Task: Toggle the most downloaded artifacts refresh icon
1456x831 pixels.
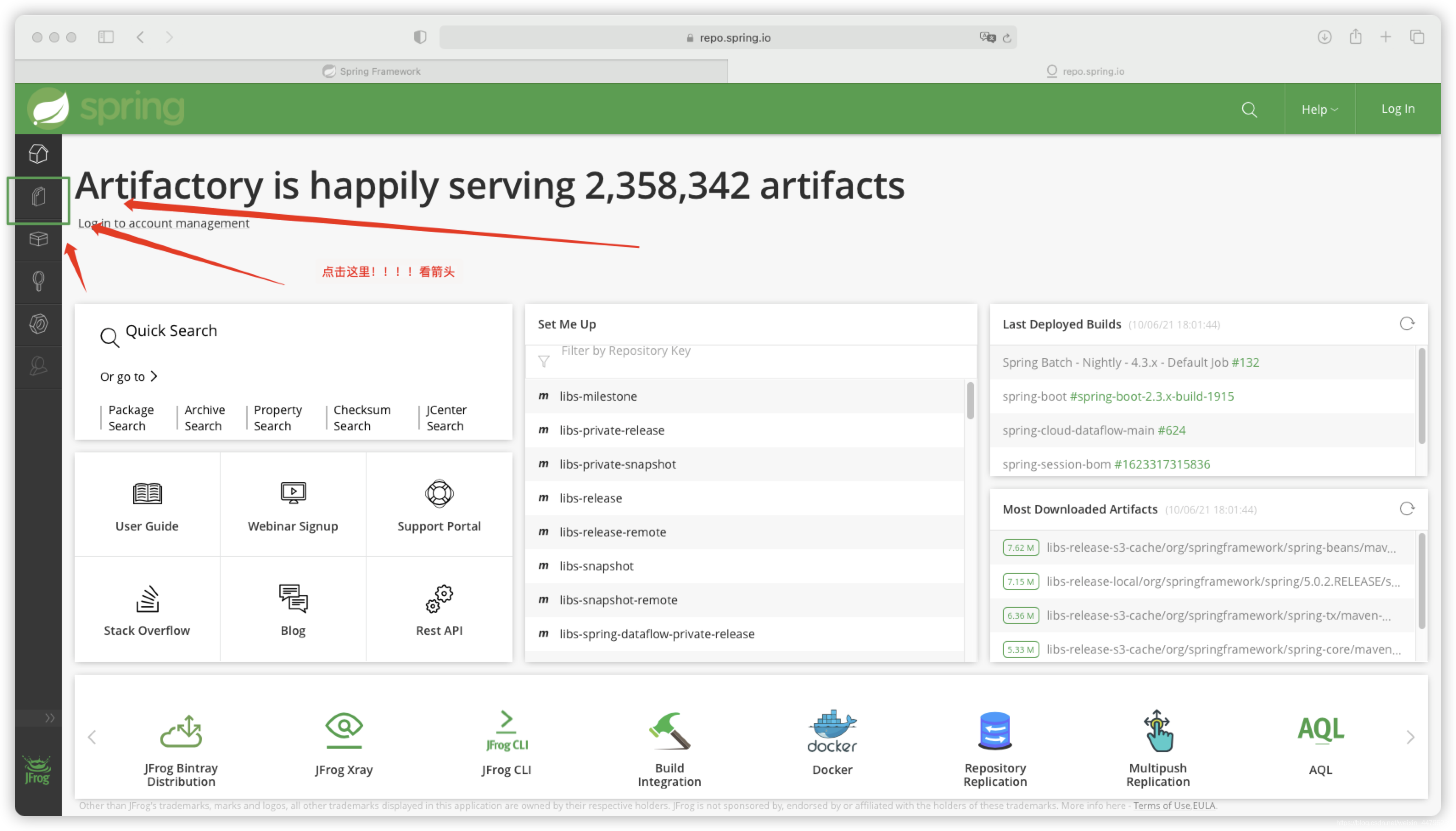Action: point(1407,509)
